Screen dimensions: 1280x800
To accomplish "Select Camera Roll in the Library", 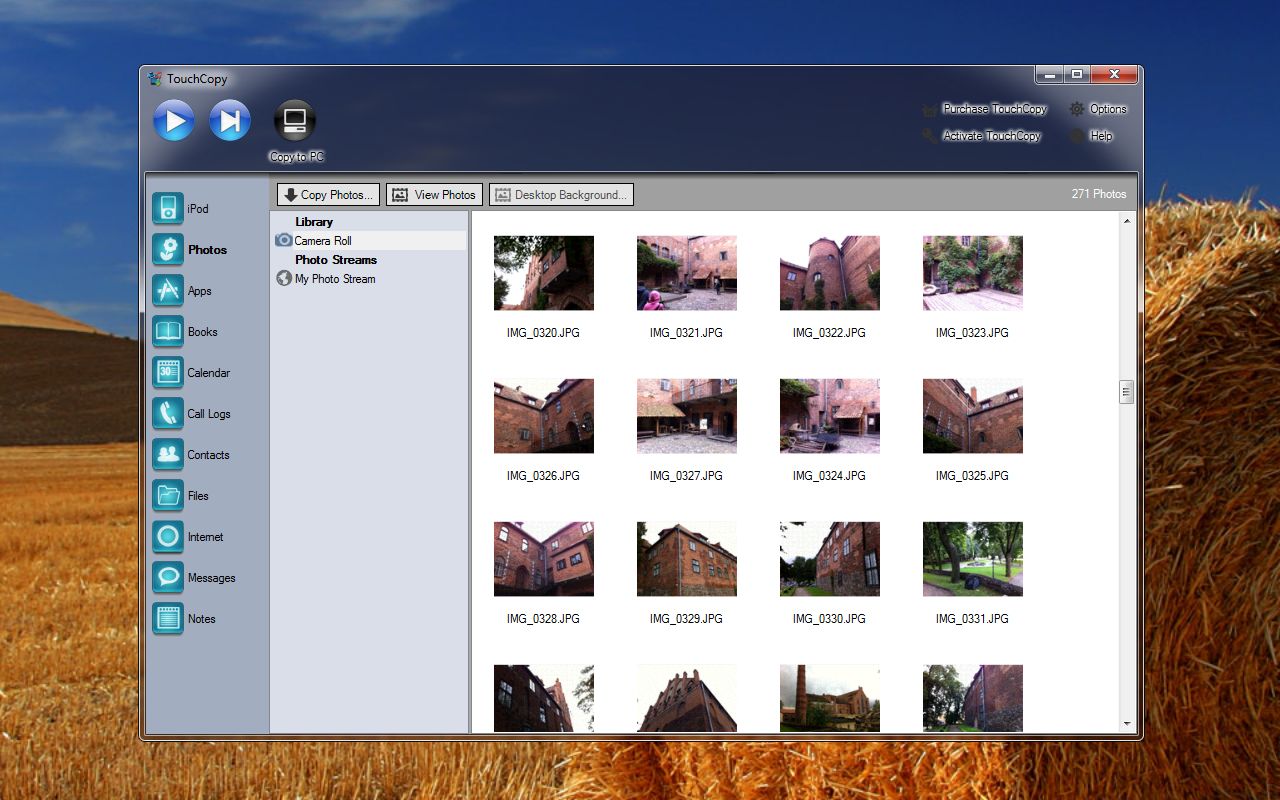I will pyautogui.click(x=369, y=241).
